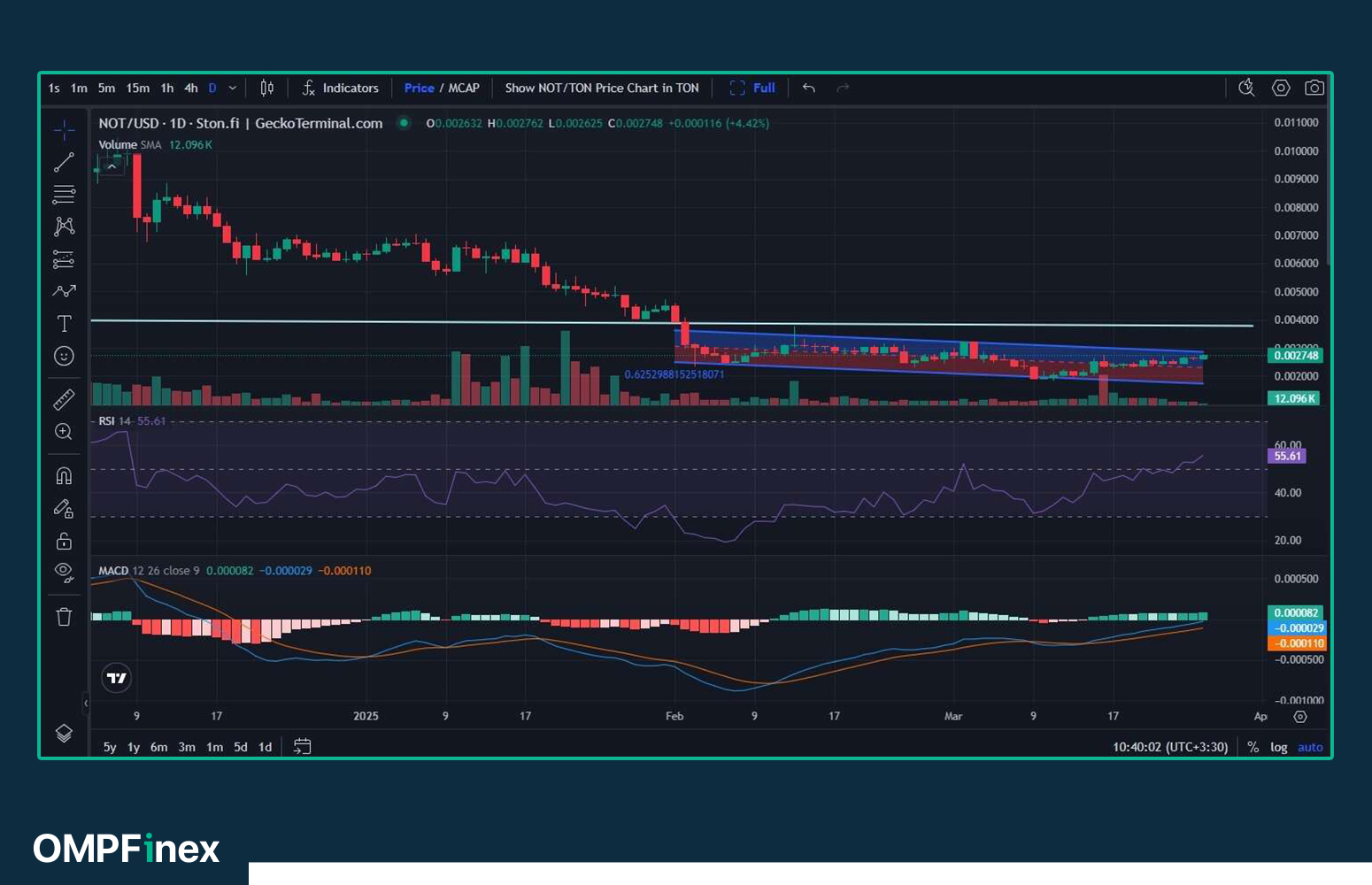Pick the ruler measure tool
This screenshot has width=1372, height=885.
coord(64,400)
